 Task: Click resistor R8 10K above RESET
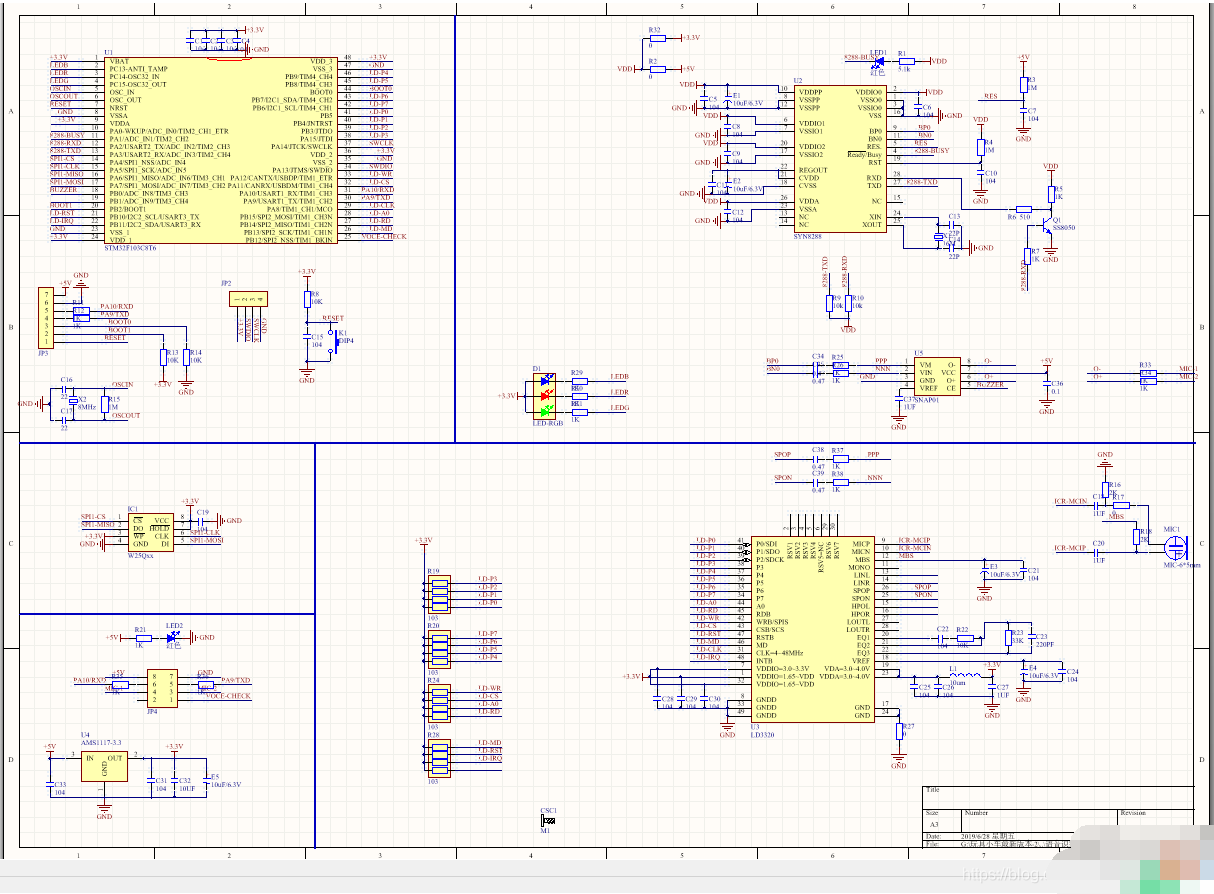pyautogui.click(x=306, y=299)
